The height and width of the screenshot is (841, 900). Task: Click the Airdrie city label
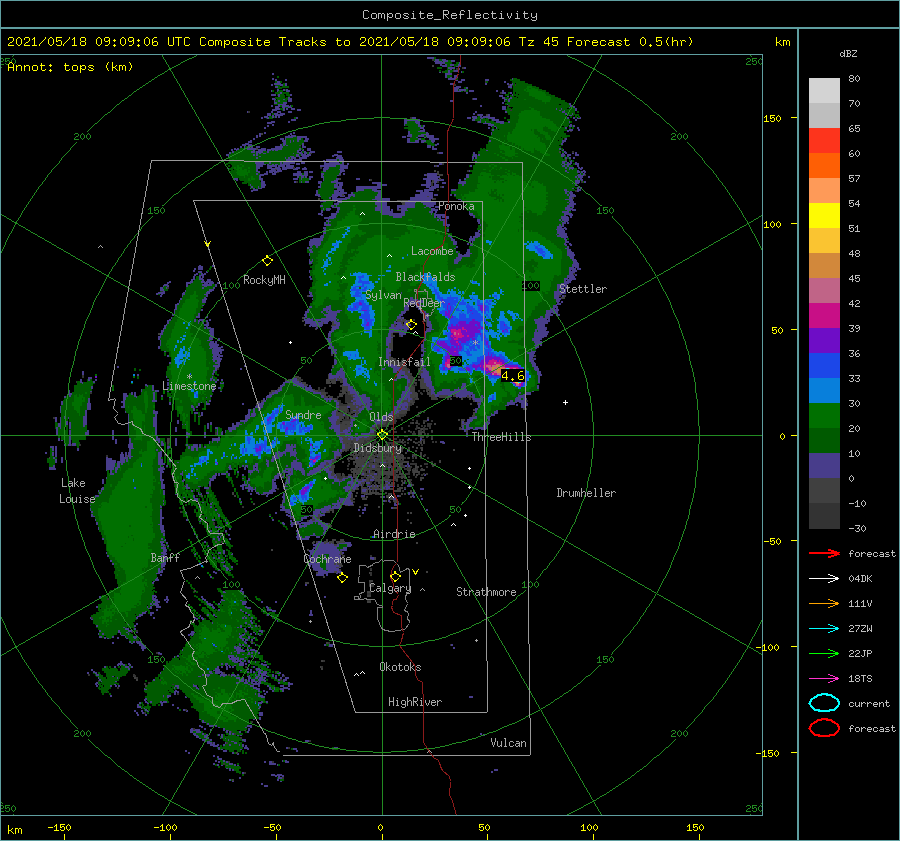pos(394,534)
